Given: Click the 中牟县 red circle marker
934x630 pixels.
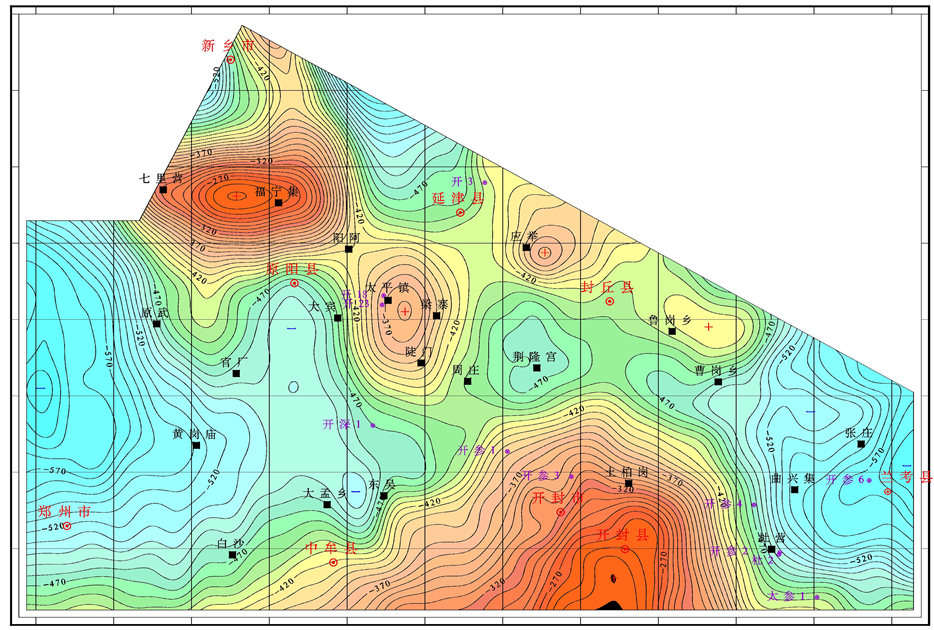Looking at the screenshot, I should point(333,562).
